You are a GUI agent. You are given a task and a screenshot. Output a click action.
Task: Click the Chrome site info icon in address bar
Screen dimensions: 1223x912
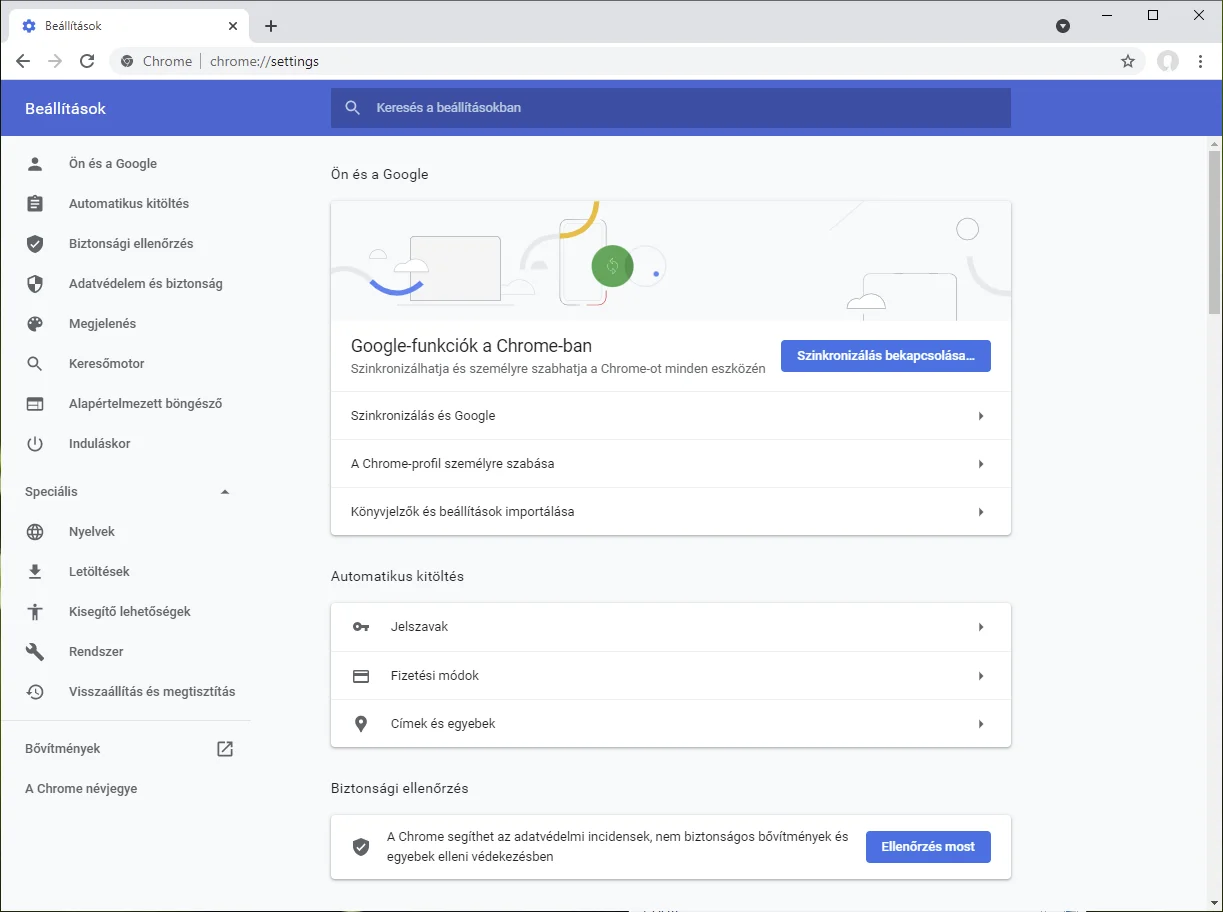point(127,61)
